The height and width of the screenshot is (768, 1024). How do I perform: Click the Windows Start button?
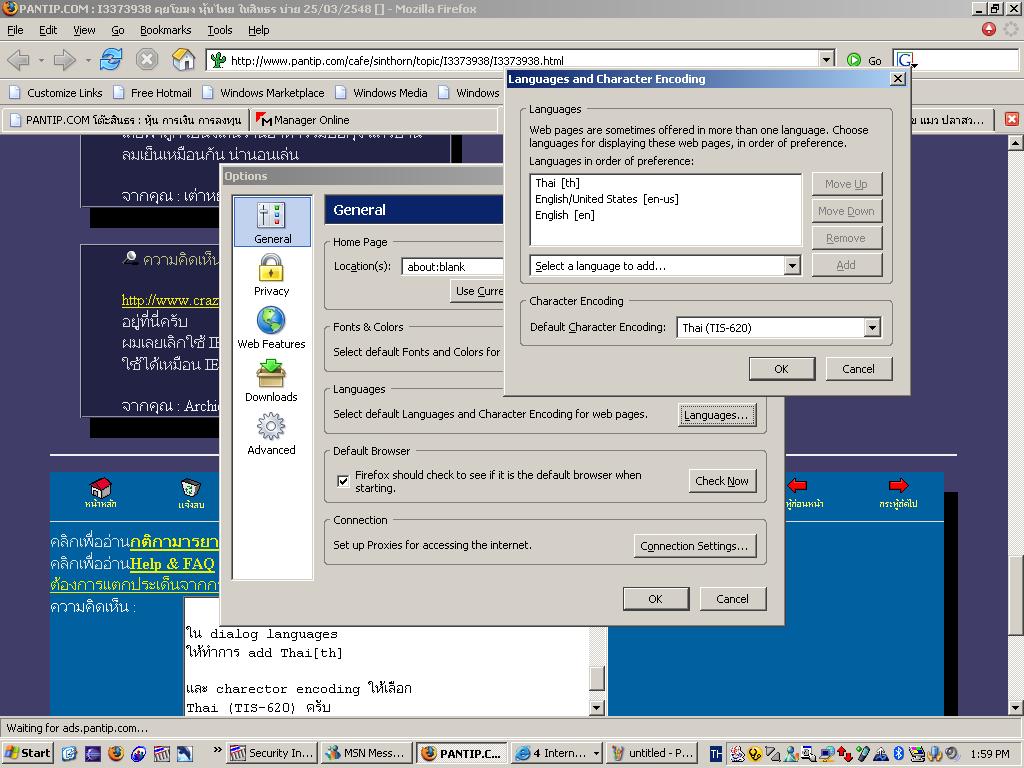point(27,753)
